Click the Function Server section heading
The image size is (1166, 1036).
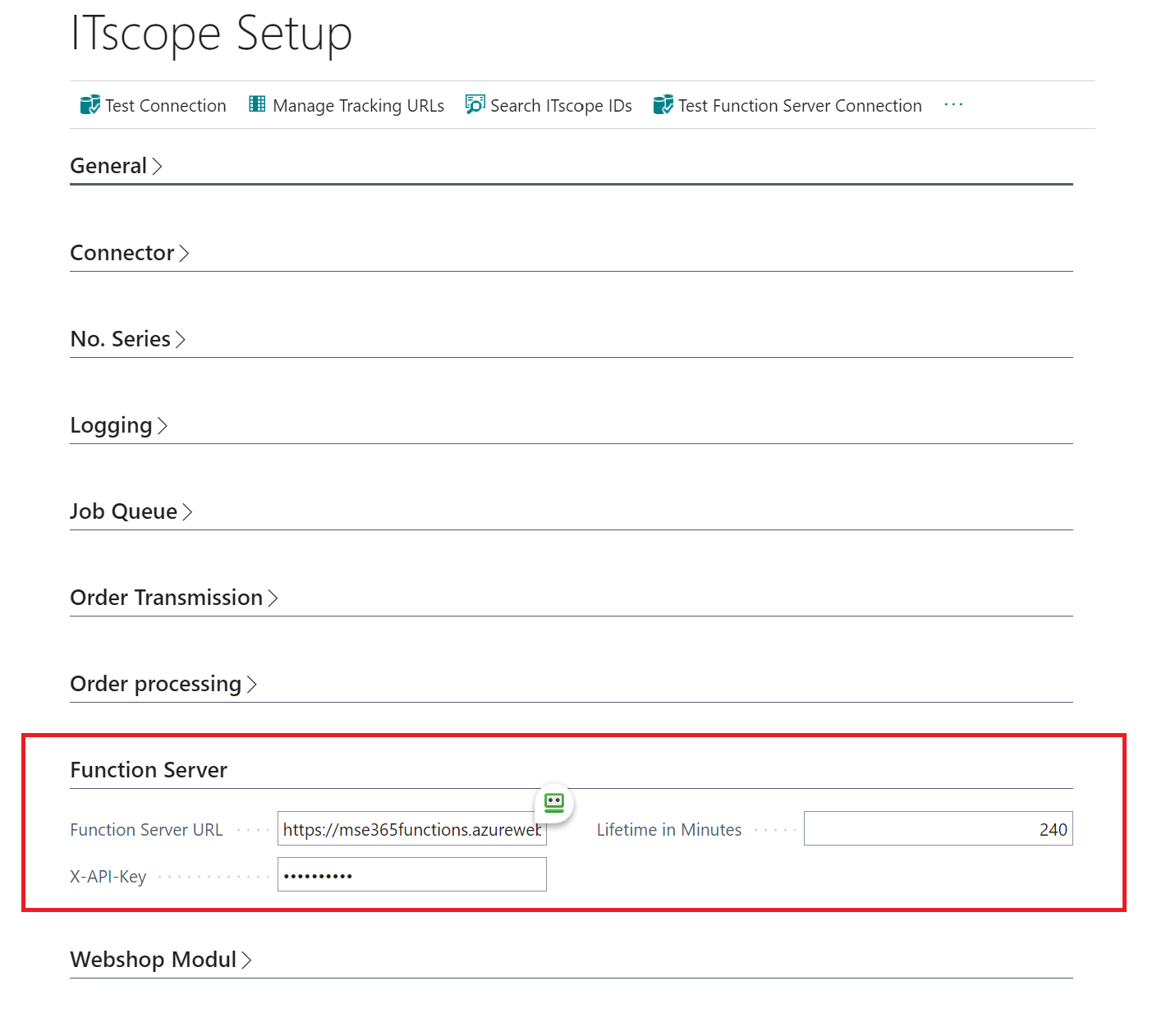click(x=149, y=770)
